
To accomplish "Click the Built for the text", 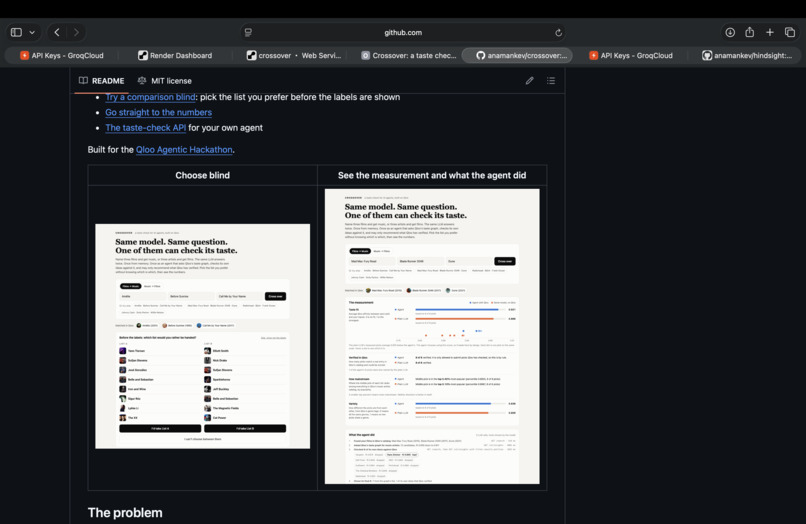I will coord(111,150).
